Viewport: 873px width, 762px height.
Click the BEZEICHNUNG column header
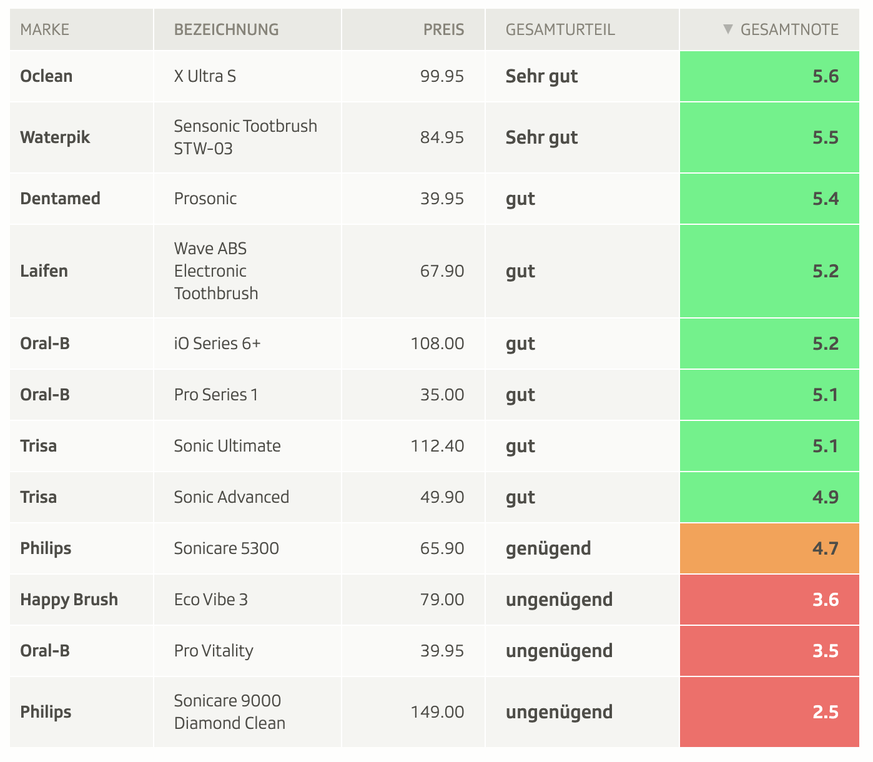click(226, 30)
